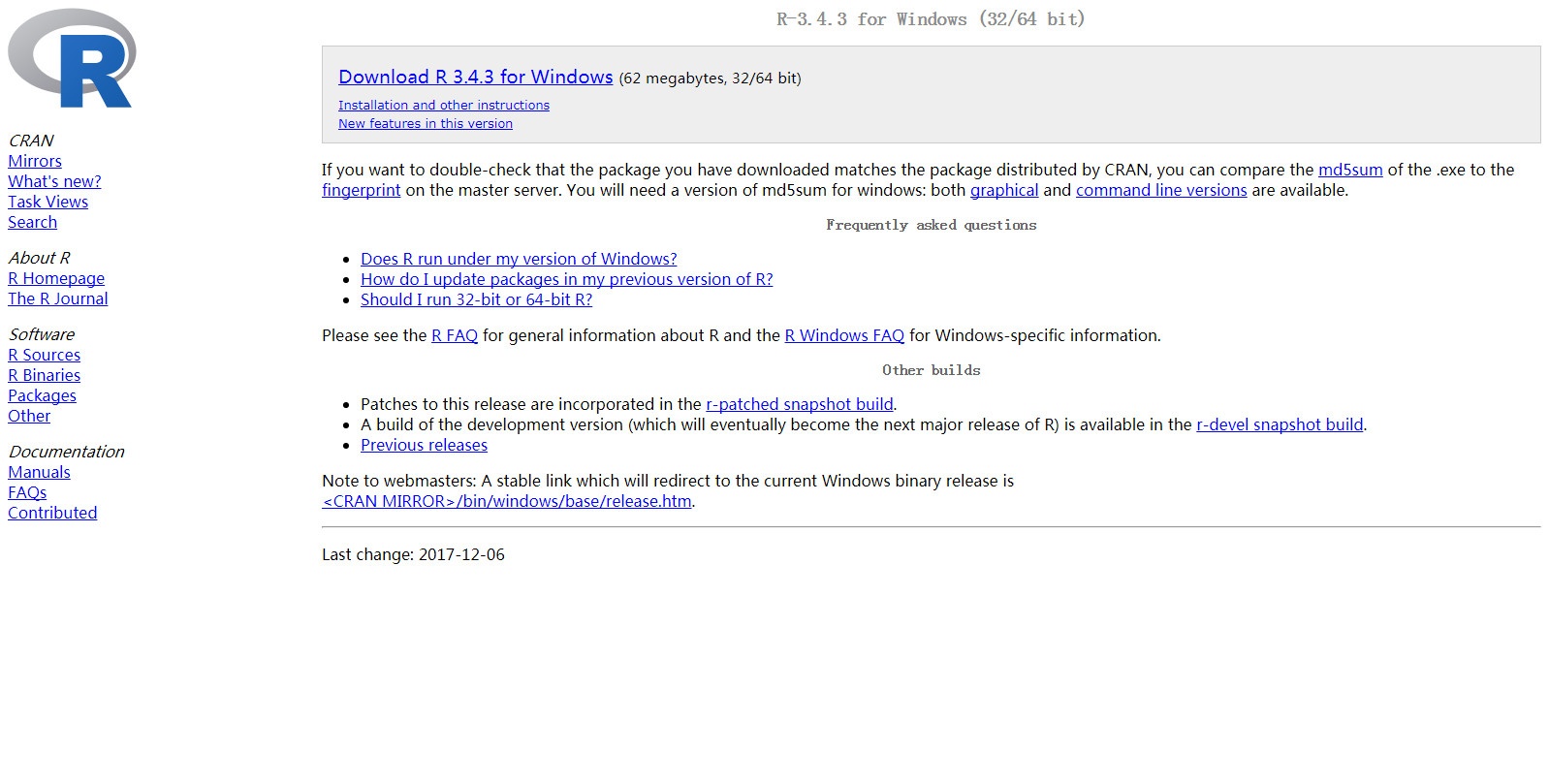Browse R Sources
The image size is (1549, 784).
tap(44, 355)
